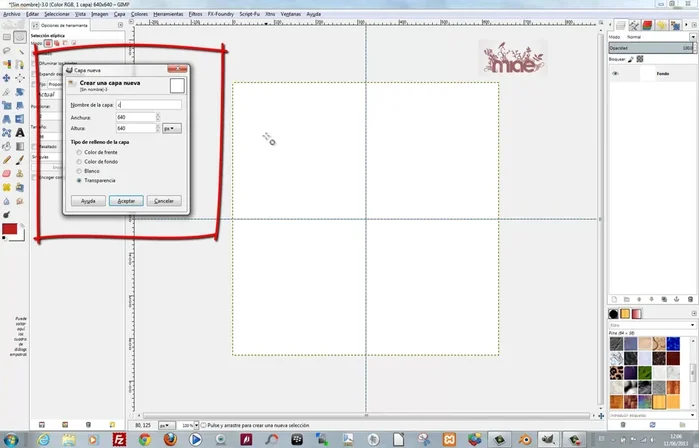Select 'Transparencia' fill radio button
This screenshot has width=699, height=448.
80,180
